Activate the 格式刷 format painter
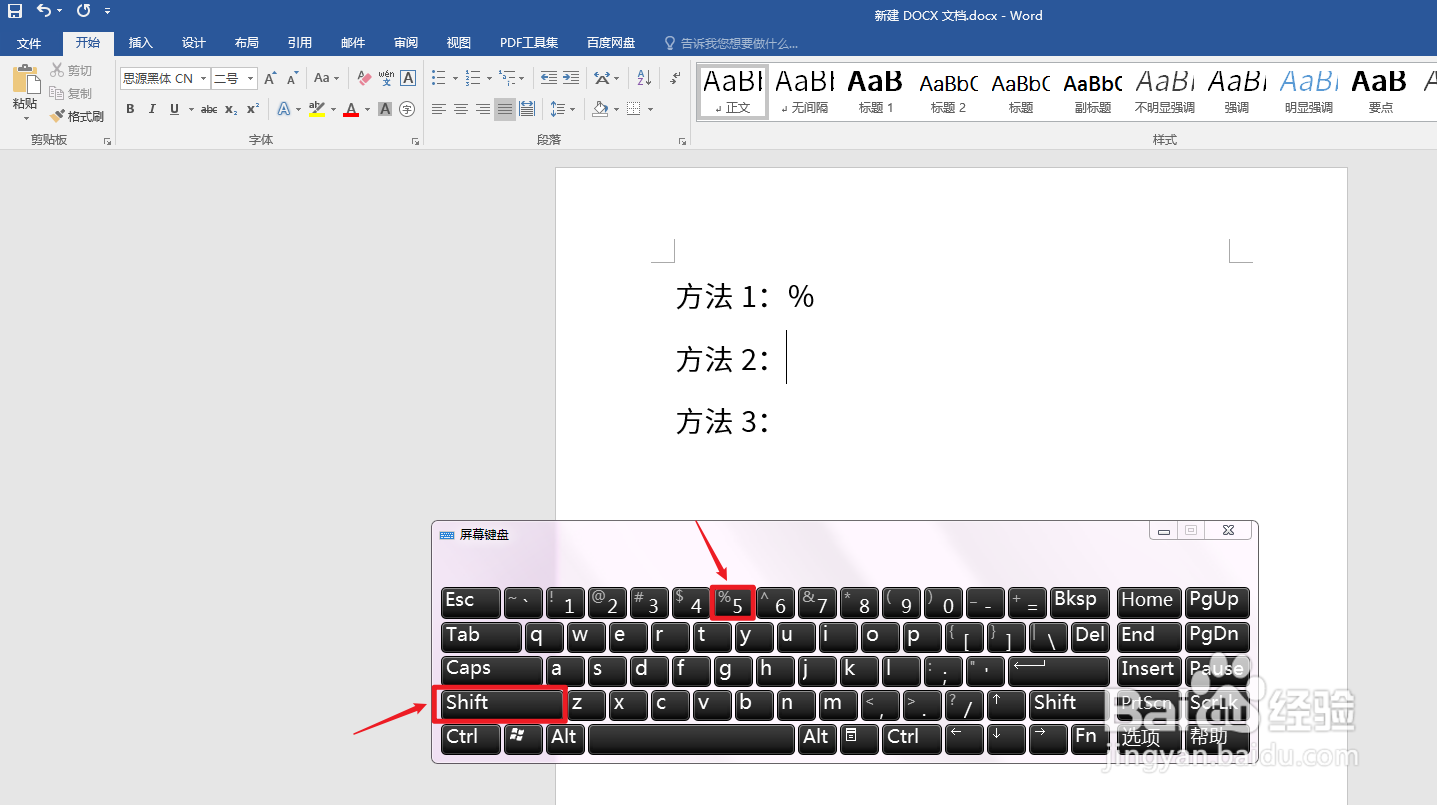This screenshot has width=1437, height=805. [77, 116]
